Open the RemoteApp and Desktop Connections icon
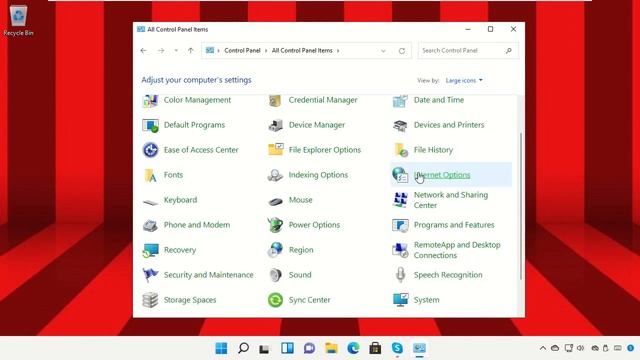The height and width of the screenshot is (360, 640). point(400,250)
